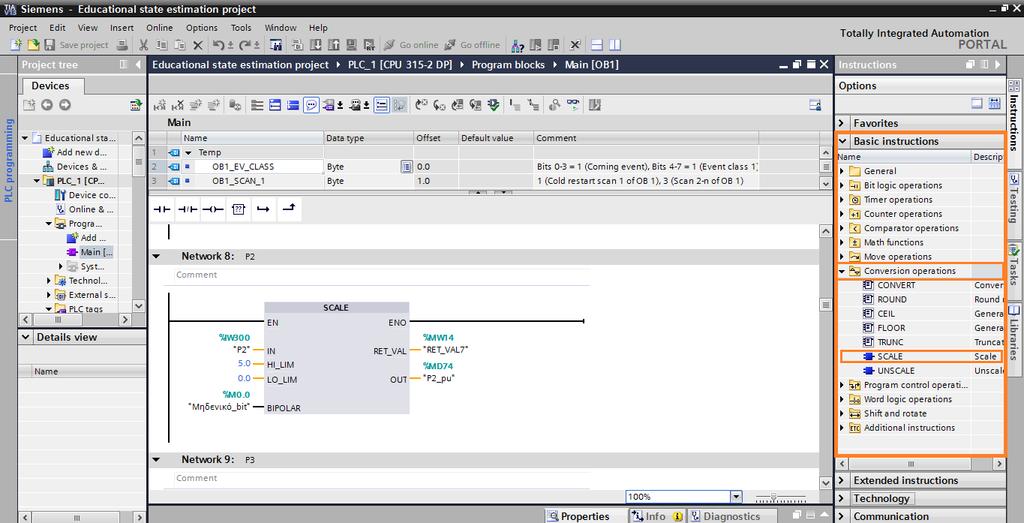Screen dimensions: 1024x523
Task: Click the back arrow in Project tree toolbar
Action: (x=47, y=104)
